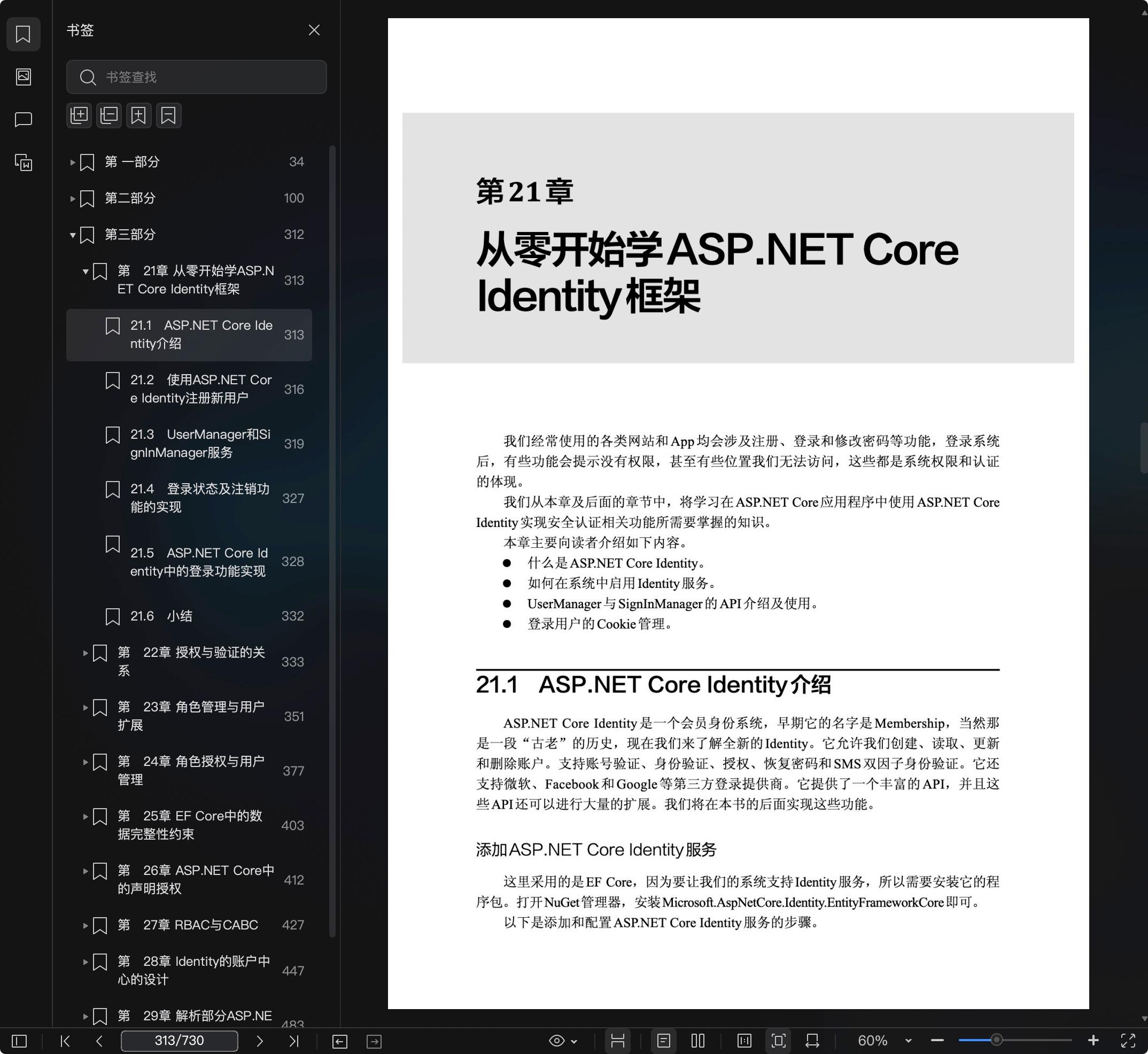Toggle sidebar visibility icon in status bar
This screenshot has width=1148, height=1054.
coord(19,1041)
